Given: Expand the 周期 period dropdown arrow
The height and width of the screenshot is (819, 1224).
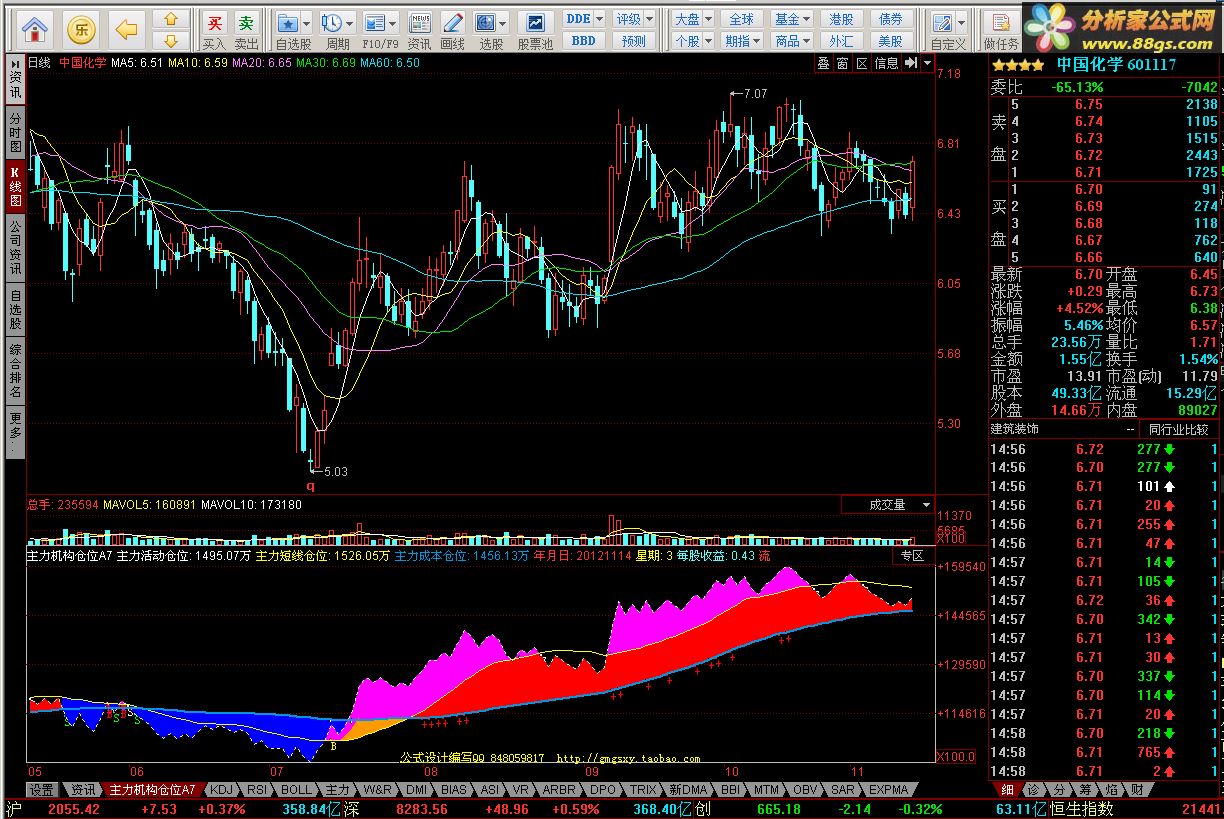Looking at the screenshot, I should click(x=351, y=22).
